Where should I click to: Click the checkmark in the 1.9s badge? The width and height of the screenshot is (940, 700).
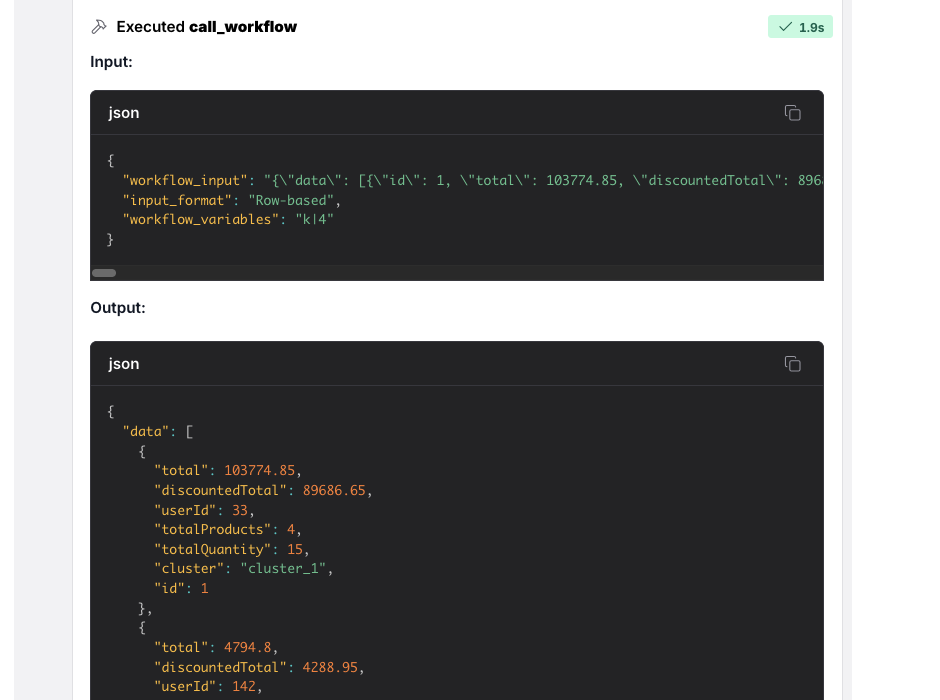[785, 27]
